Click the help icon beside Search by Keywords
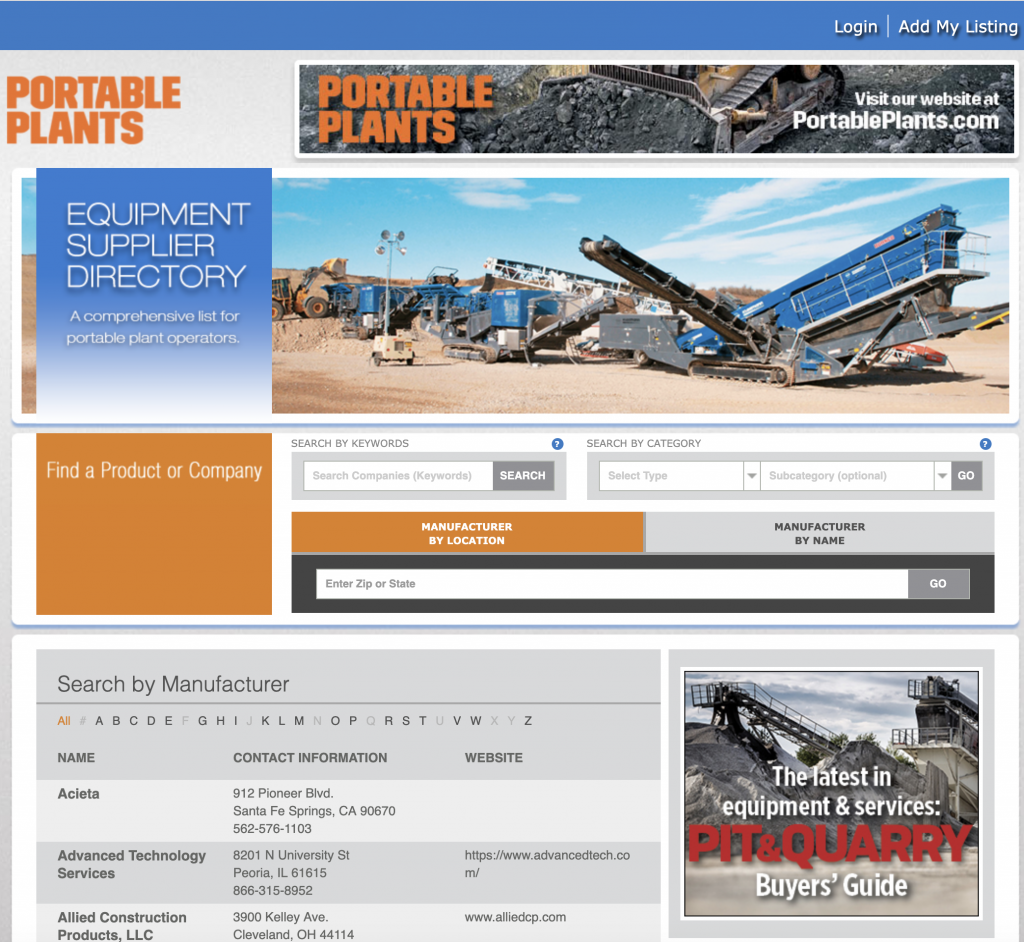The width and height of the screenshot is (1024, 942). coord(557,444)
